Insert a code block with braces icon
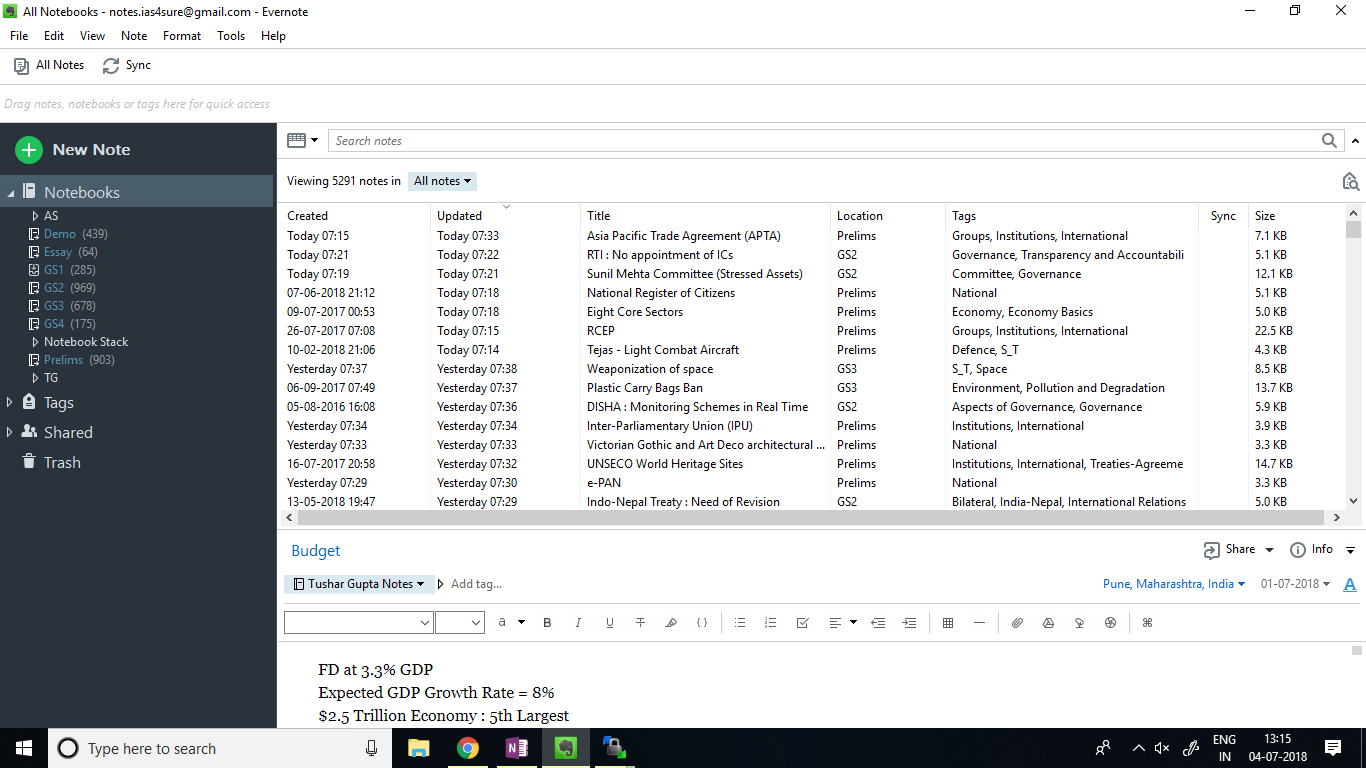 (702, 623)
